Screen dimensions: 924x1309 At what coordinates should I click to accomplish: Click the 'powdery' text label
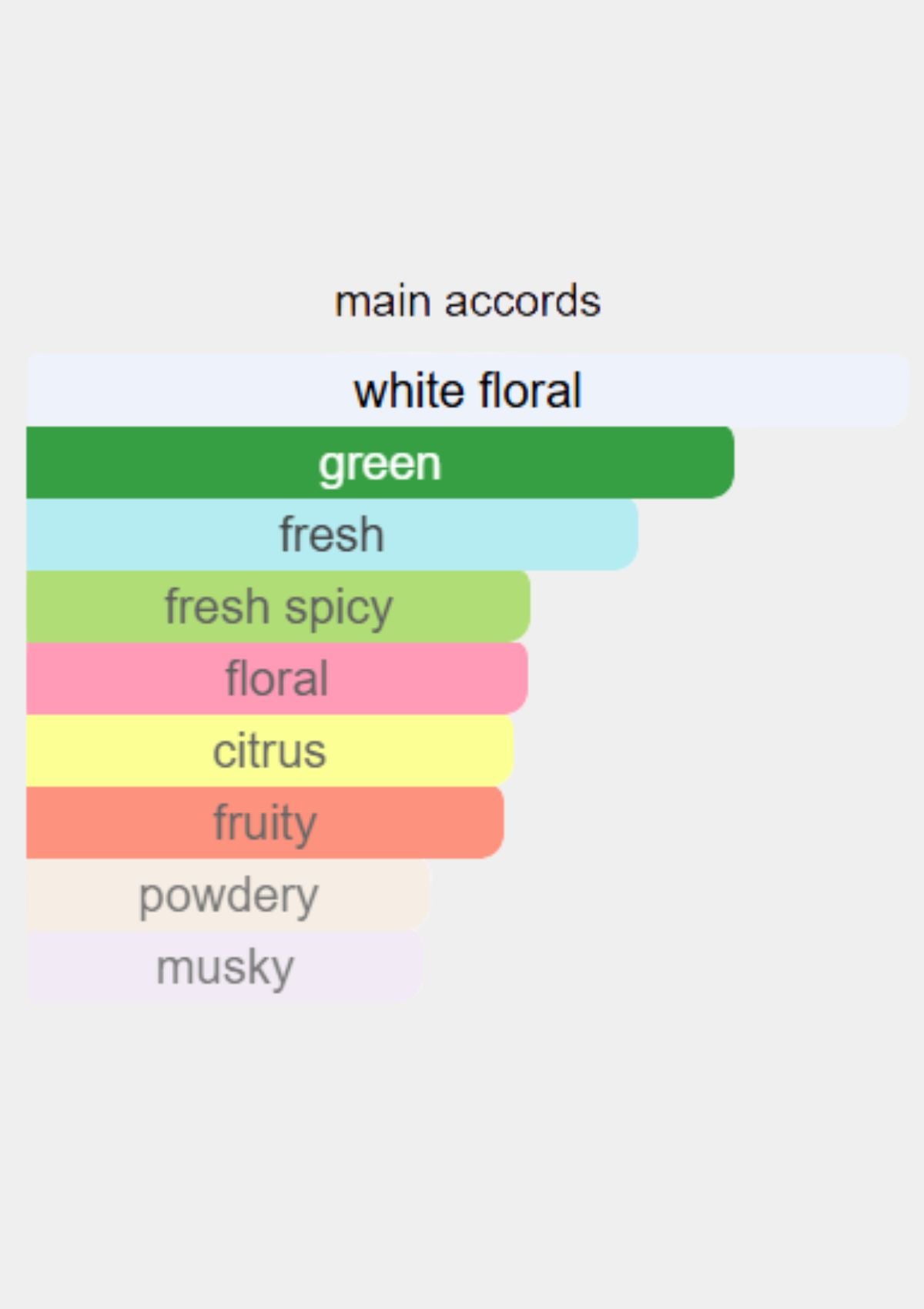coord(229,897)
